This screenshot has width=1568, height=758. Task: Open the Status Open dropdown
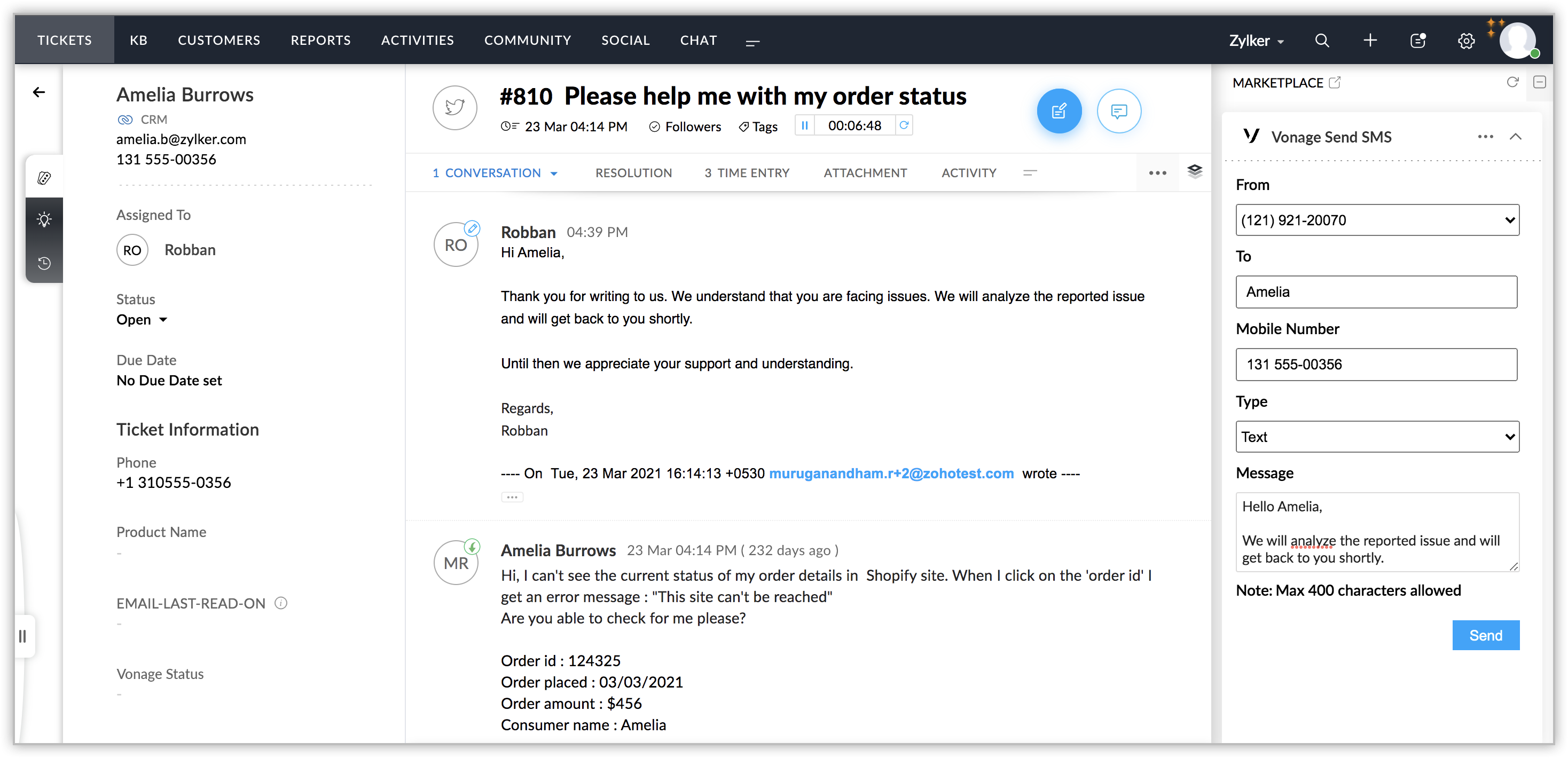coord(142,319)
